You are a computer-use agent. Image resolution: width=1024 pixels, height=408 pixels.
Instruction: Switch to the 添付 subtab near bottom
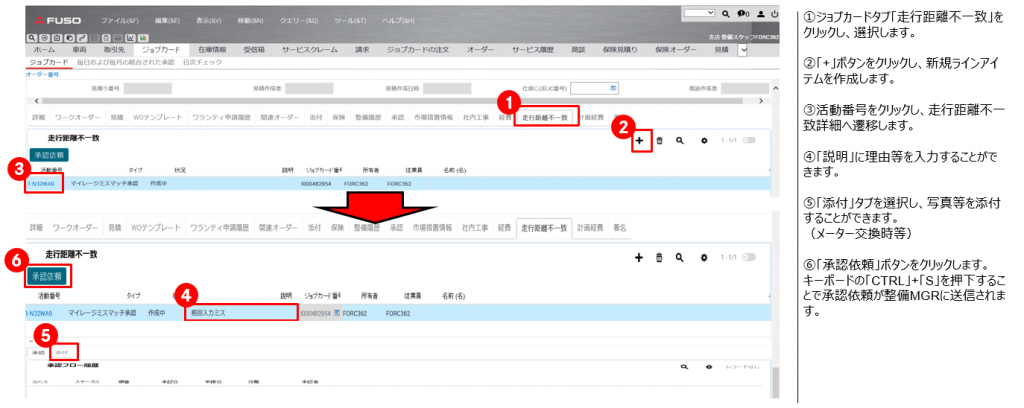pos(62,353)
